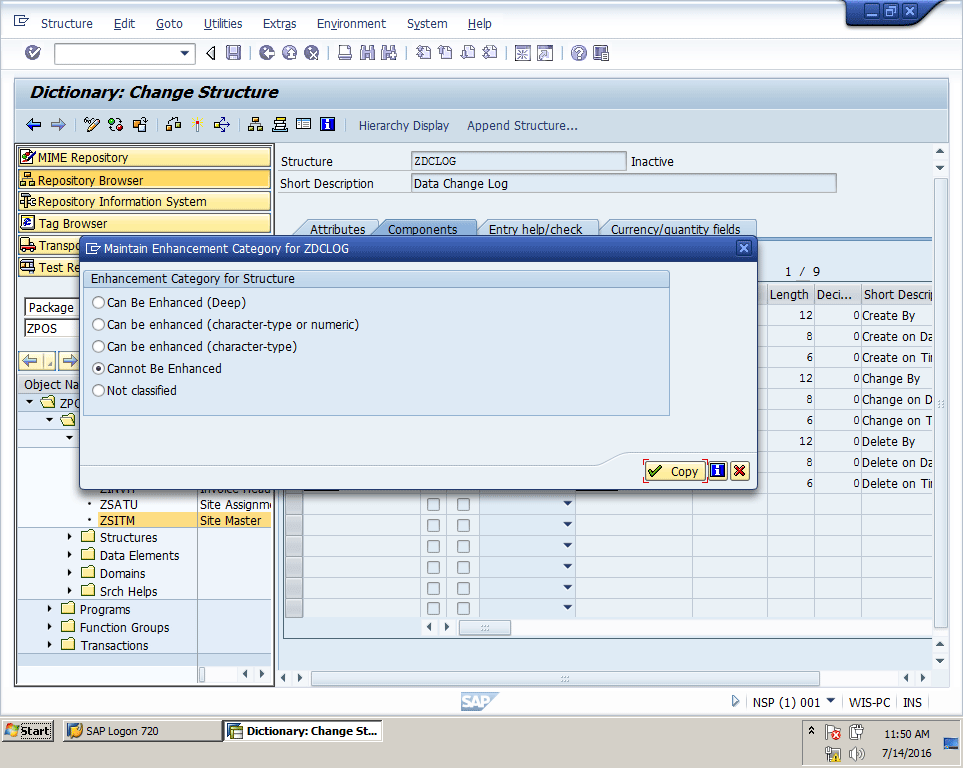Open the Utilities menu
Viewport: 963px width, 768px height.
pos(222,23)
